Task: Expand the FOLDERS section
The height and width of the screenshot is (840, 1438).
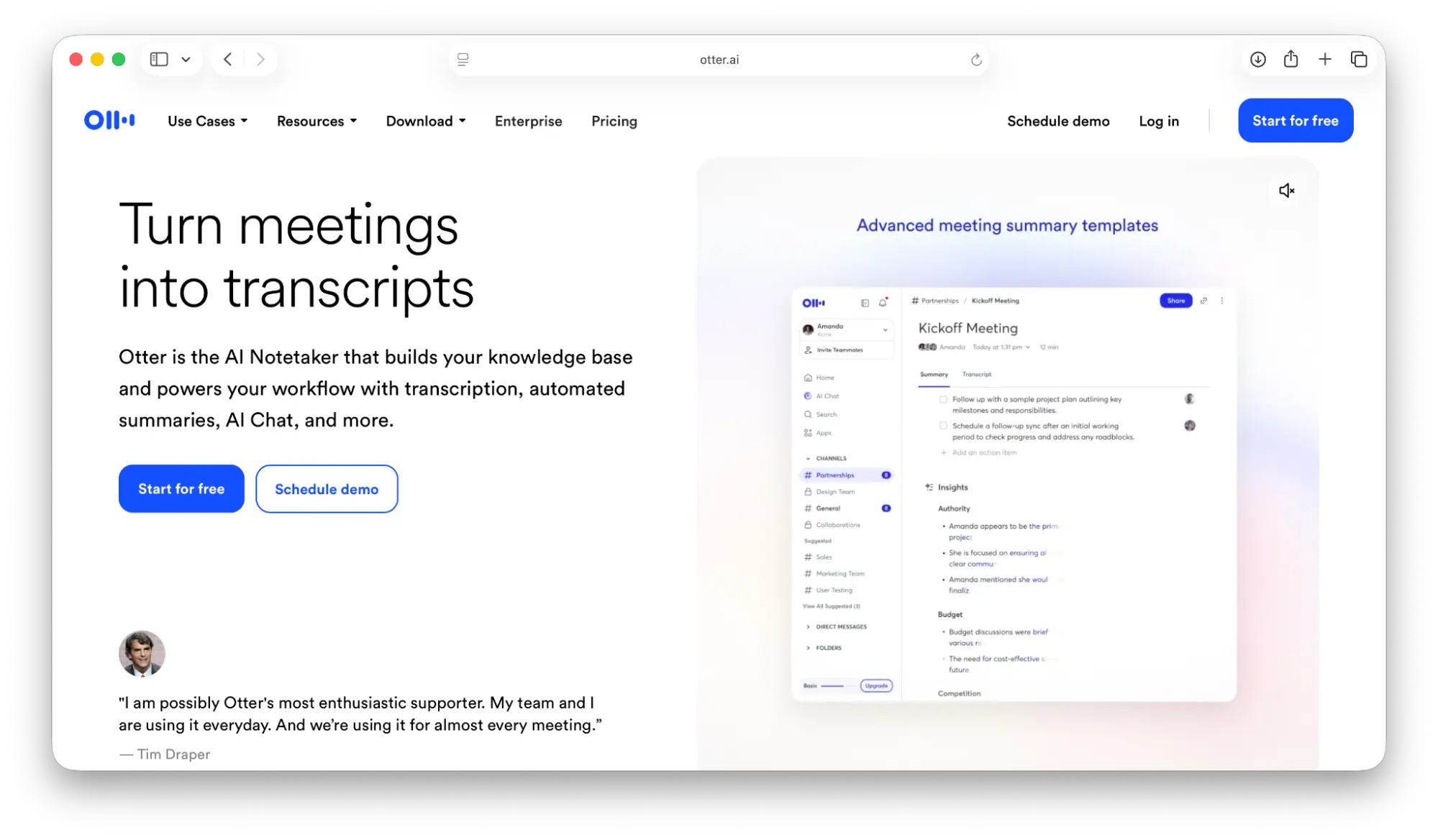Action: click(808, 647)
